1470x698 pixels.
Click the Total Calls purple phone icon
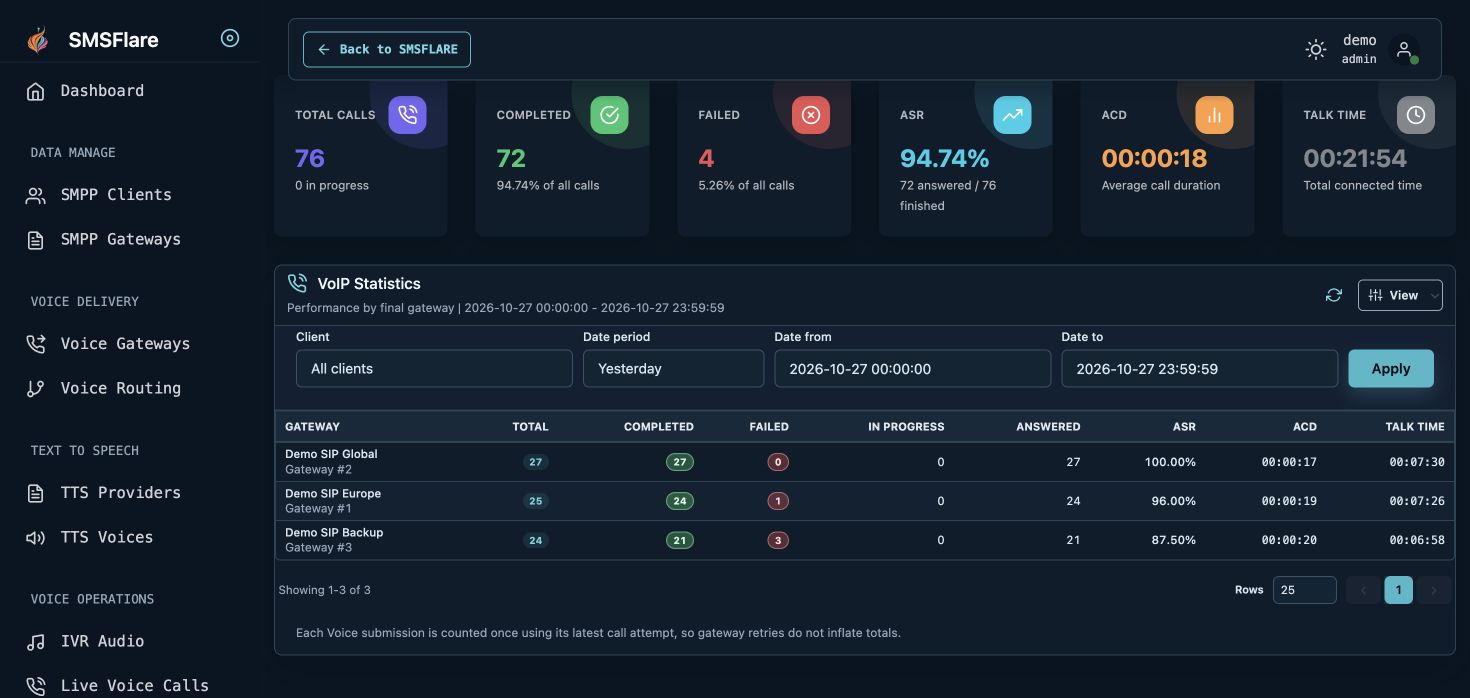[407, 115]
